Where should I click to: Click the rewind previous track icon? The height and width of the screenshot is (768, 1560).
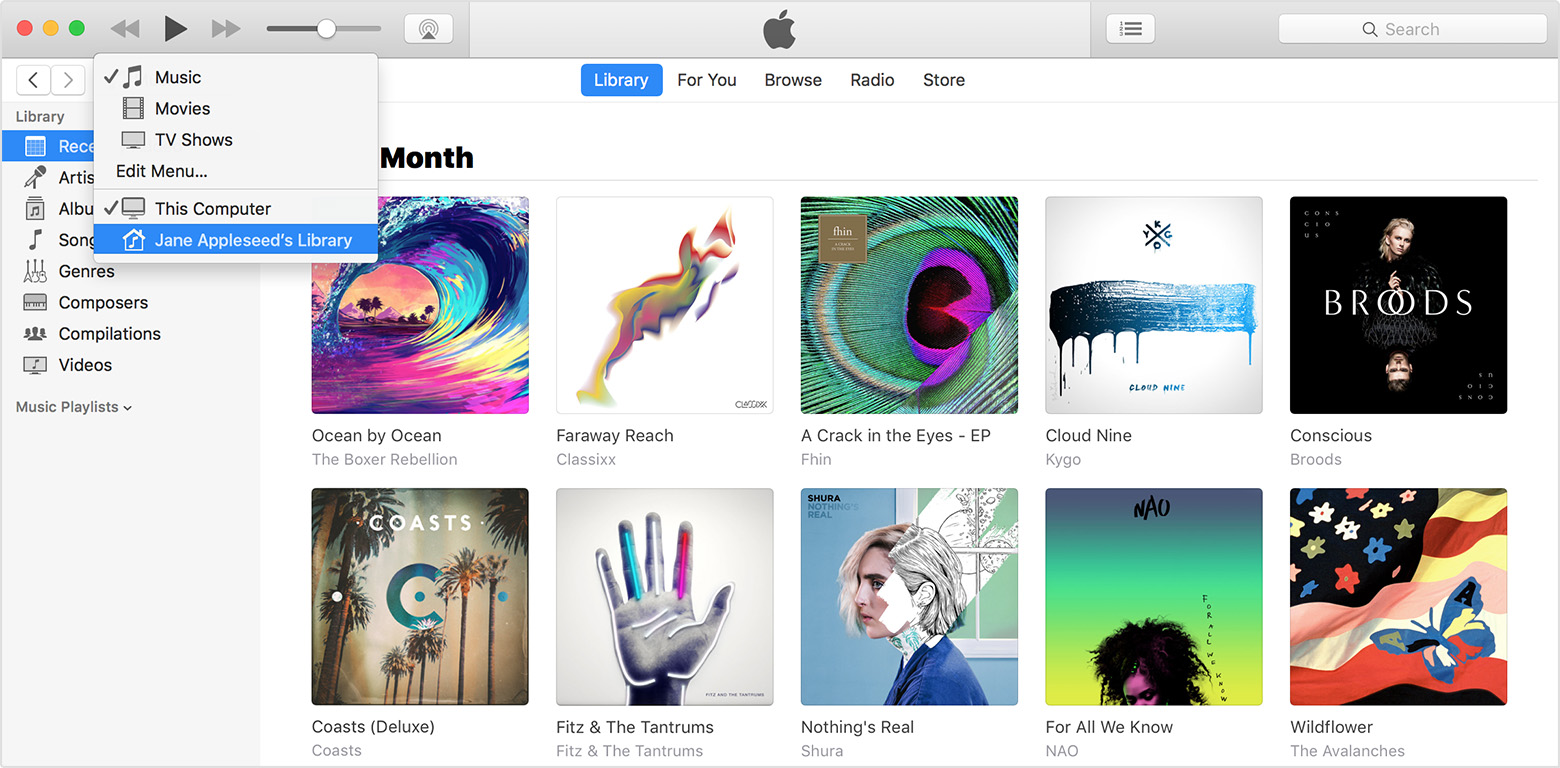point(125,29)
